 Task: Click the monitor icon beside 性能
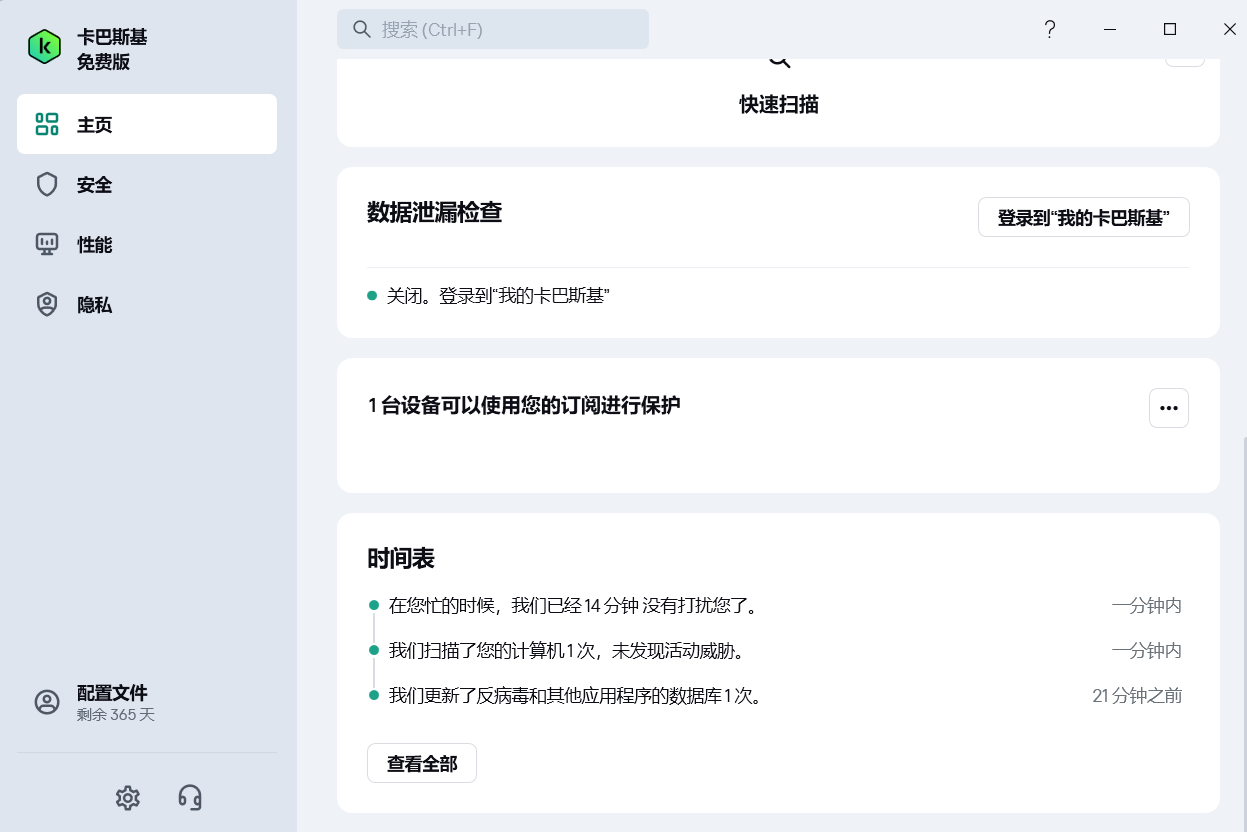tap(47, 244)
